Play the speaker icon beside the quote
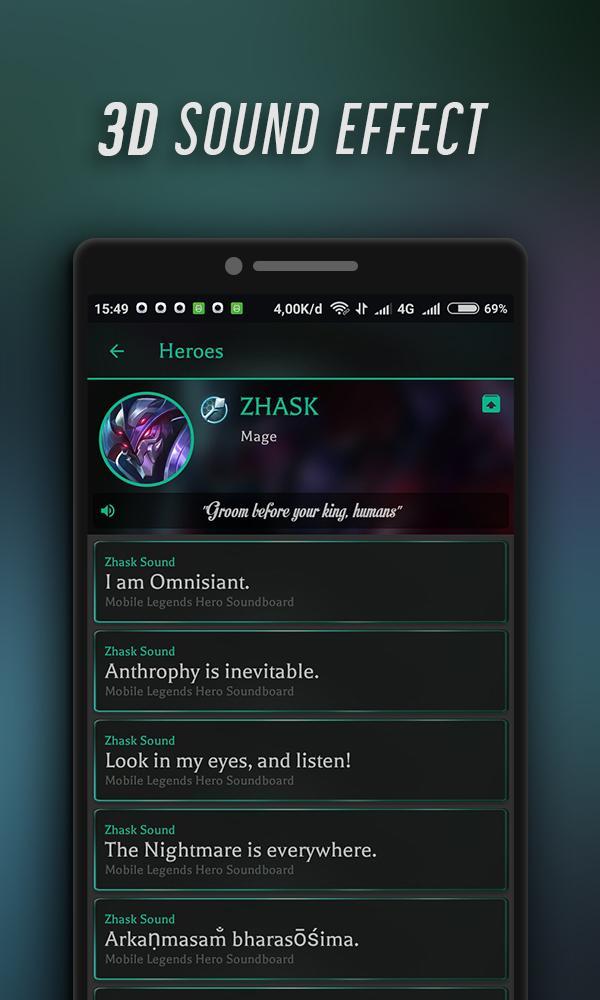This screenshot has width=600, height=1000. point(108,511)
